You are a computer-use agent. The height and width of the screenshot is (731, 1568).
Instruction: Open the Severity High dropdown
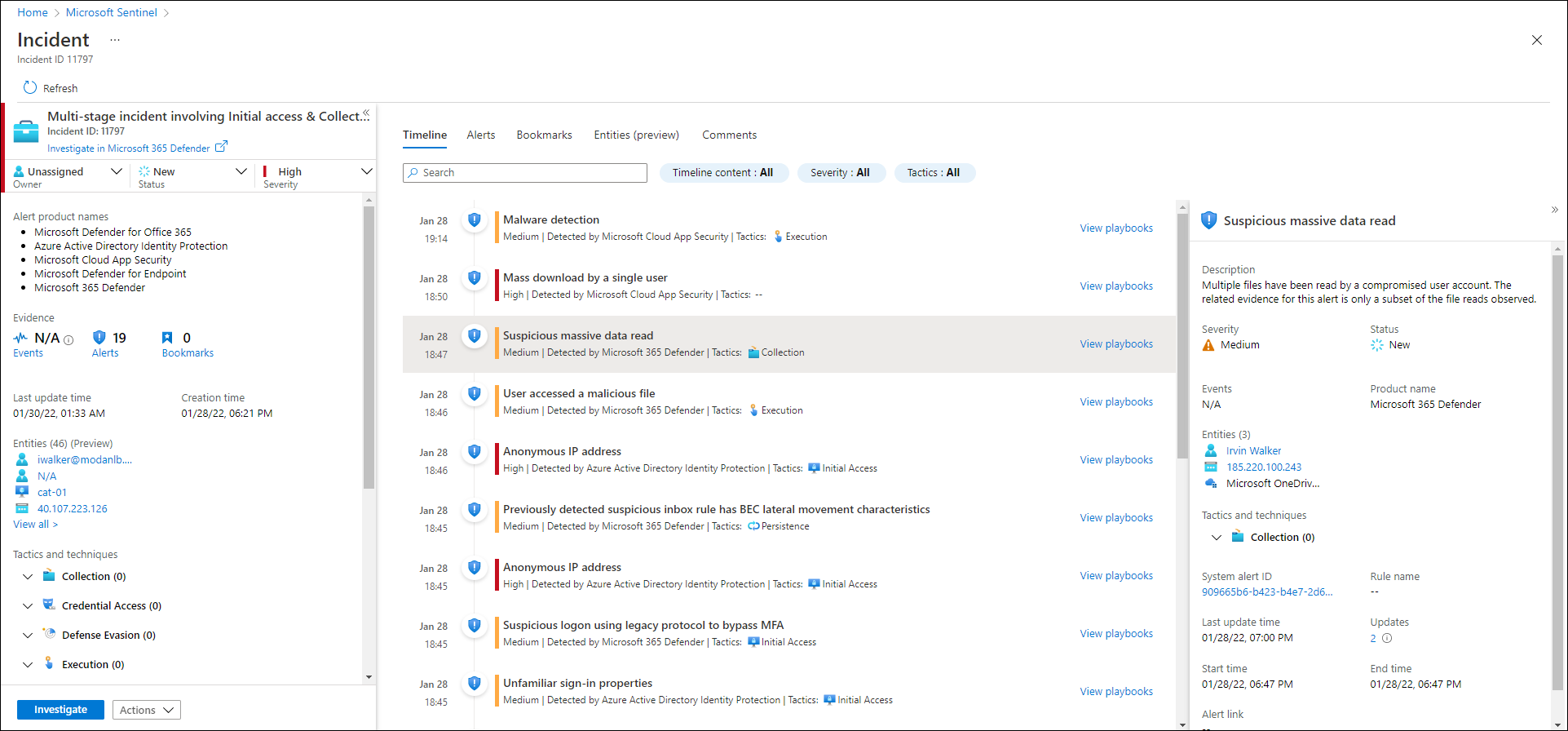[366, 171]
